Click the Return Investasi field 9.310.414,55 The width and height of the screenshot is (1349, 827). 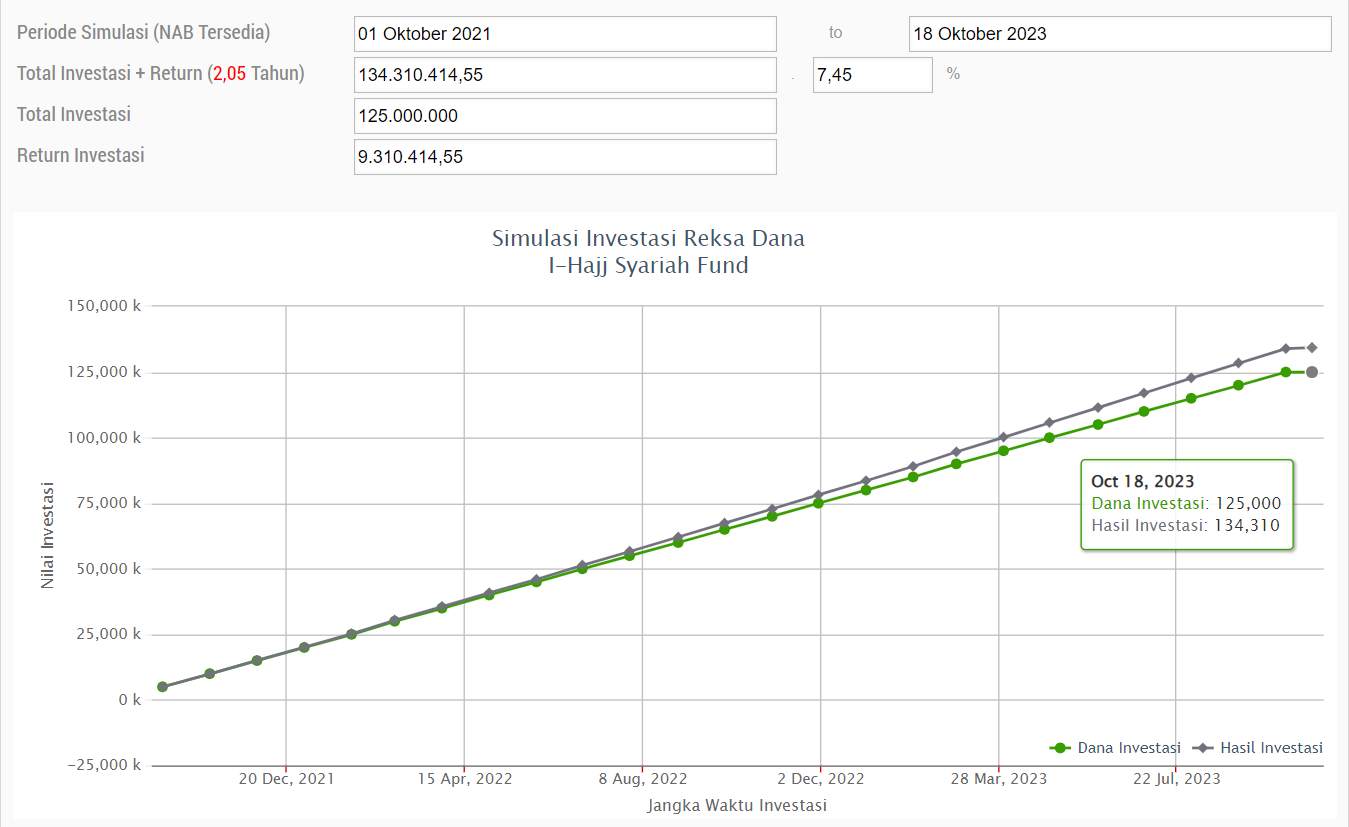[x=565, y=157]
